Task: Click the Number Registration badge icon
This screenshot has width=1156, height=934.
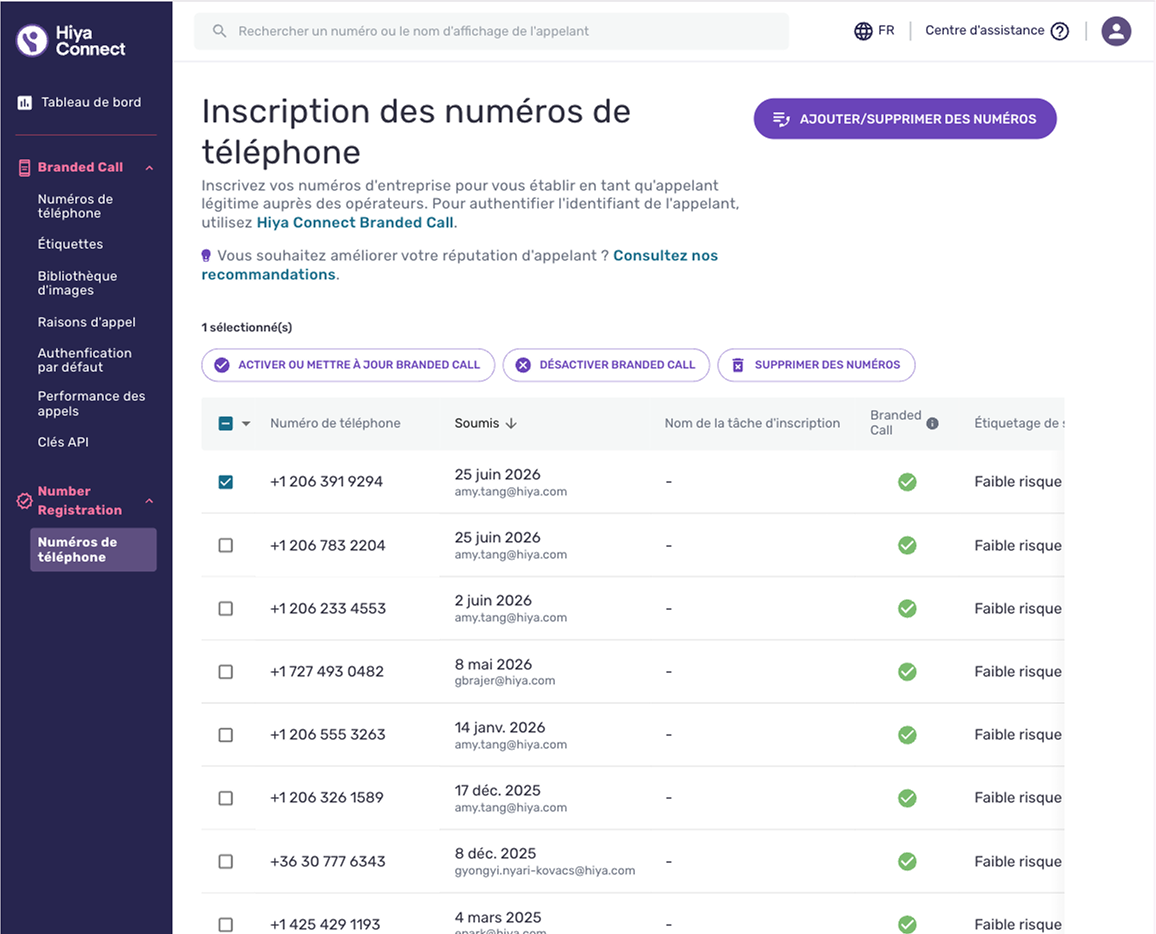Action: click(24, 501)
